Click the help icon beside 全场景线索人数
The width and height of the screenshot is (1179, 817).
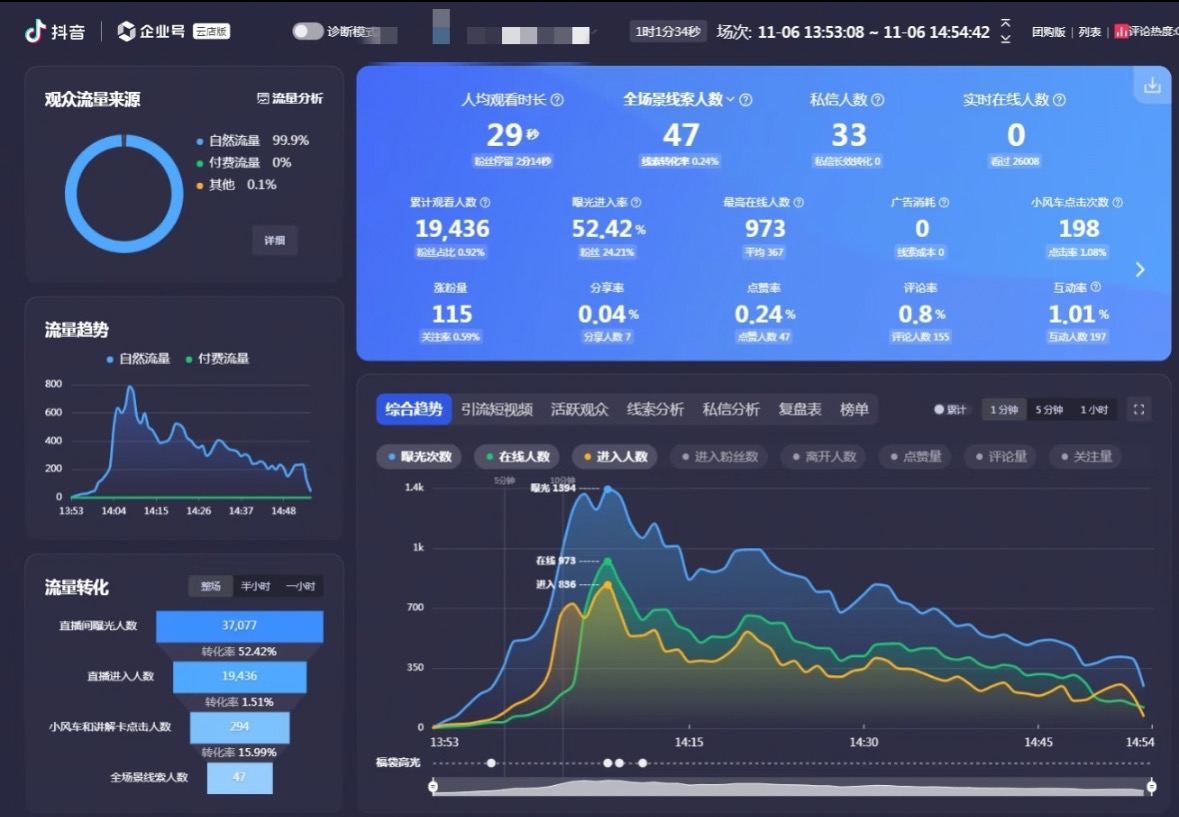click(746, 100)
